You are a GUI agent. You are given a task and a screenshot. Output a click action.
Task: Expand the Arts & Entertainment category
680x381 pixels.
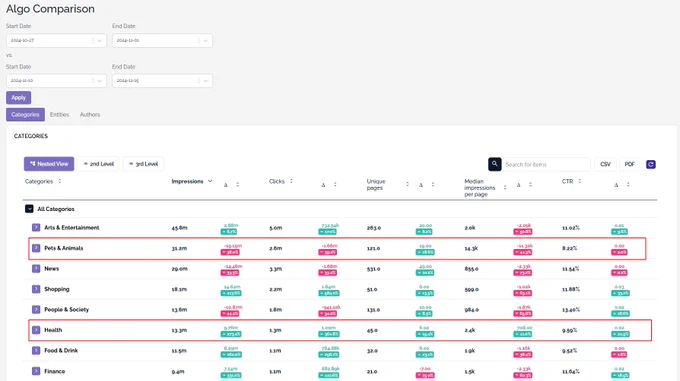coord(36,228)
